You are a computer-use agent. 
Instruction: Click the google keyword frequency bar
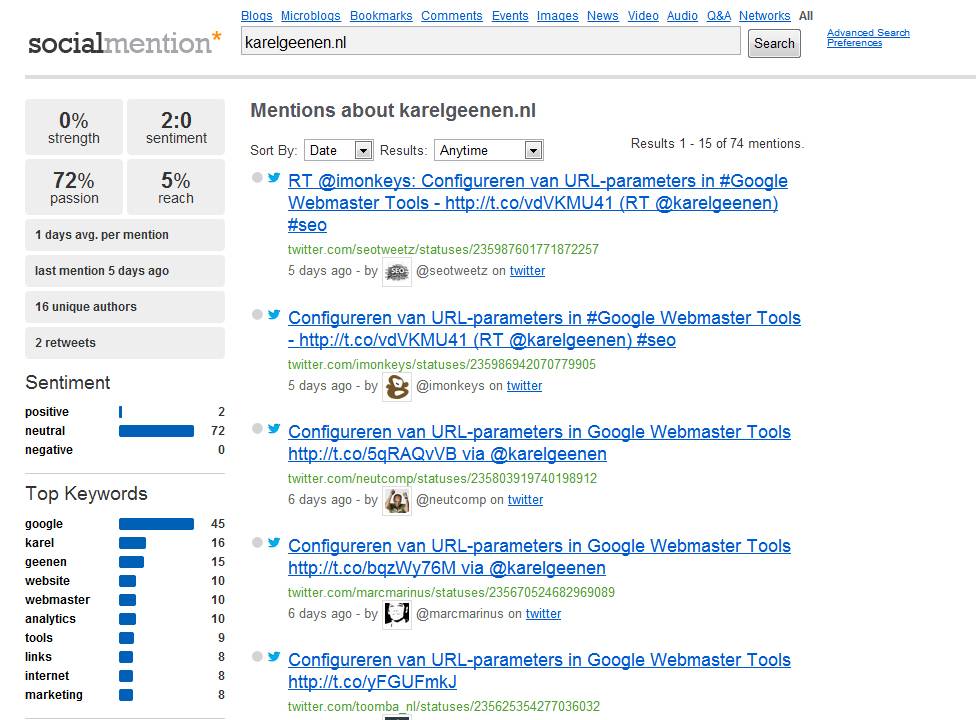(x=156, y=524)
